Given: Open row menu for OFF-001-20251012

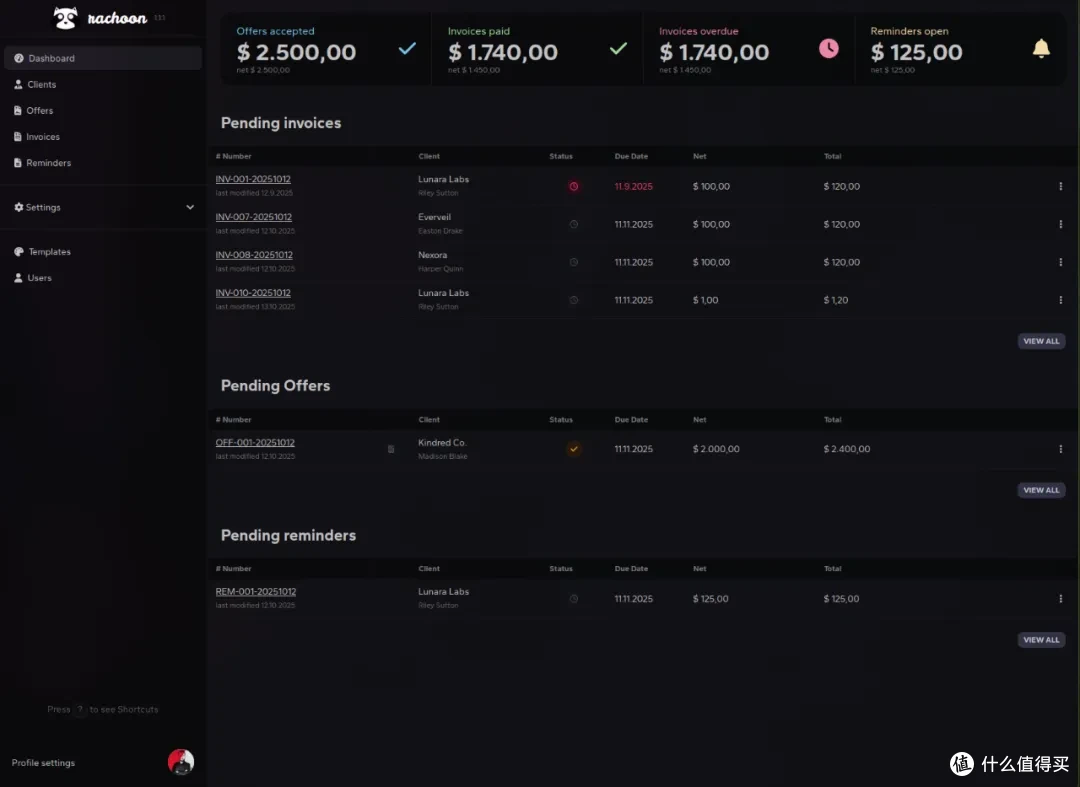Looking at the screenshot, I should click(x=1060, y=449).
